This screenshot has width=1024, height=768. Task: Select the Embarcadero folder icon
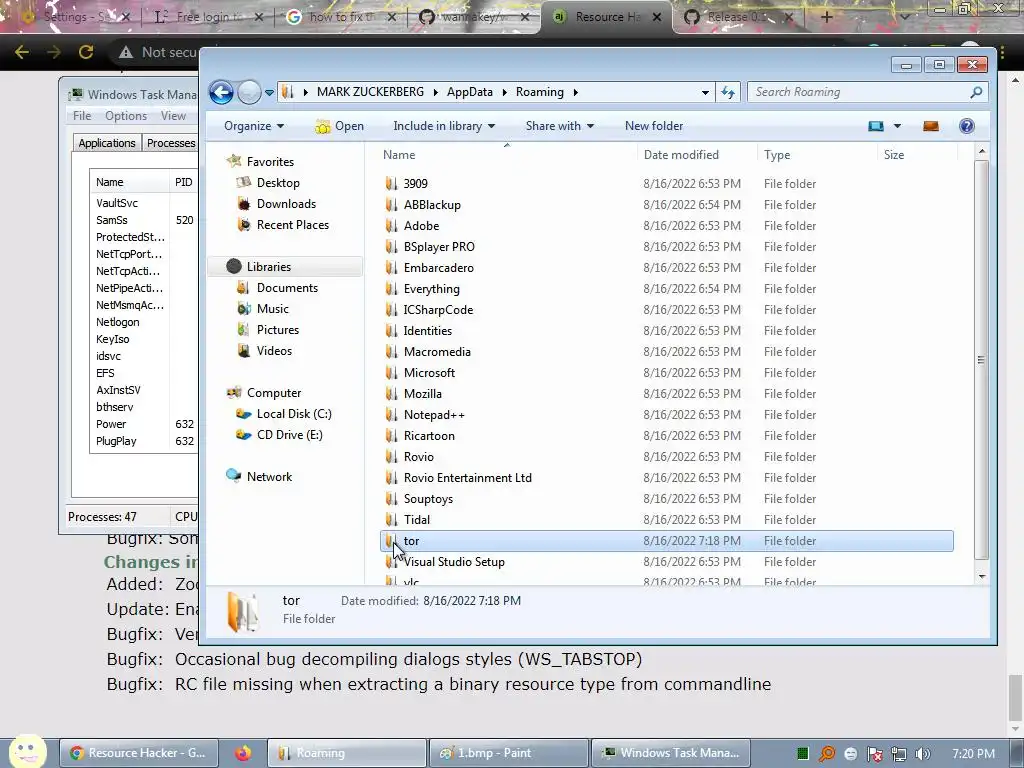[391, 268]
